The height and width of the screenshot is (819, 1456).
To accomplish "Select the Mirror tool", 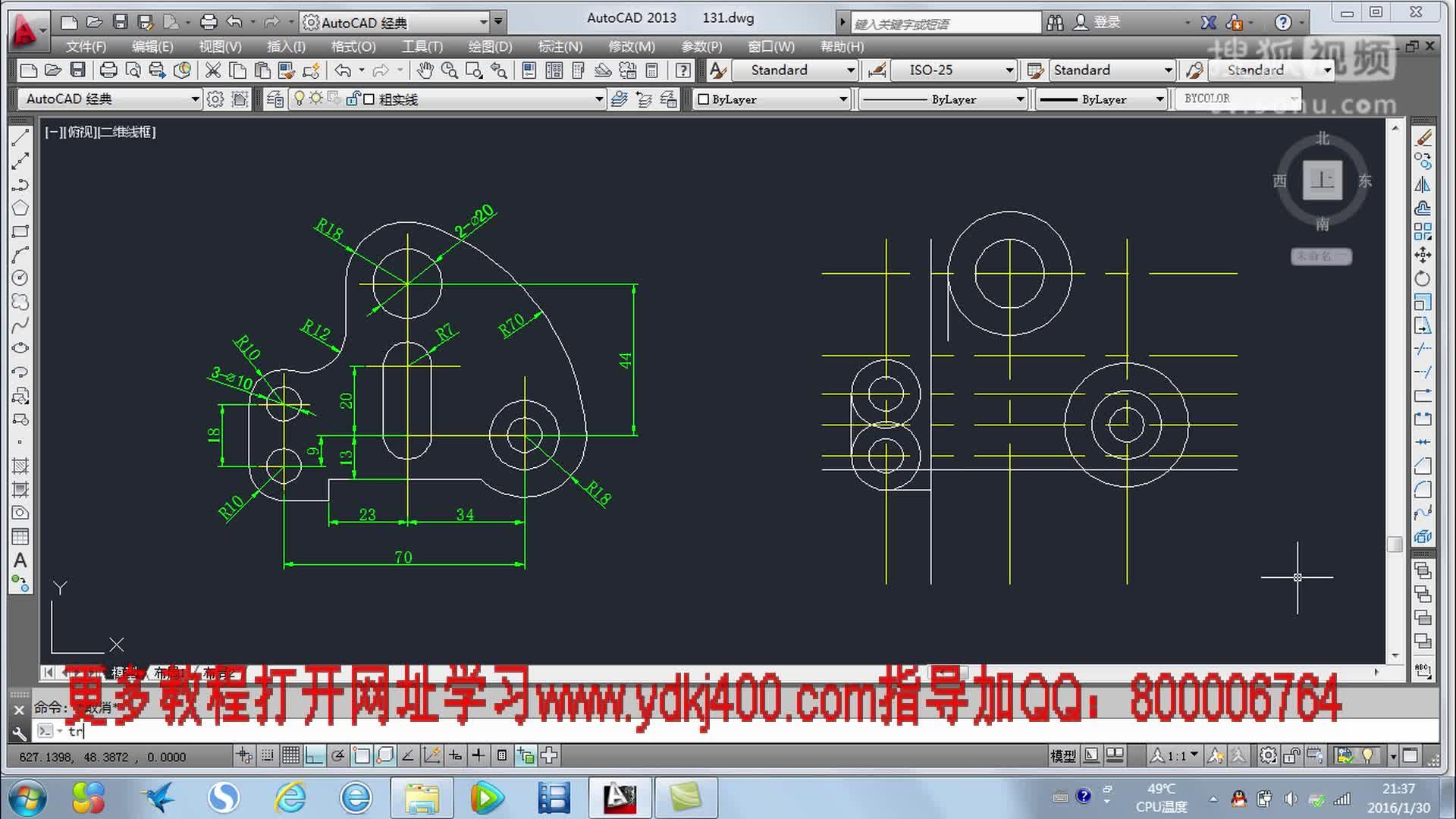I will [x=1423, y=182].
